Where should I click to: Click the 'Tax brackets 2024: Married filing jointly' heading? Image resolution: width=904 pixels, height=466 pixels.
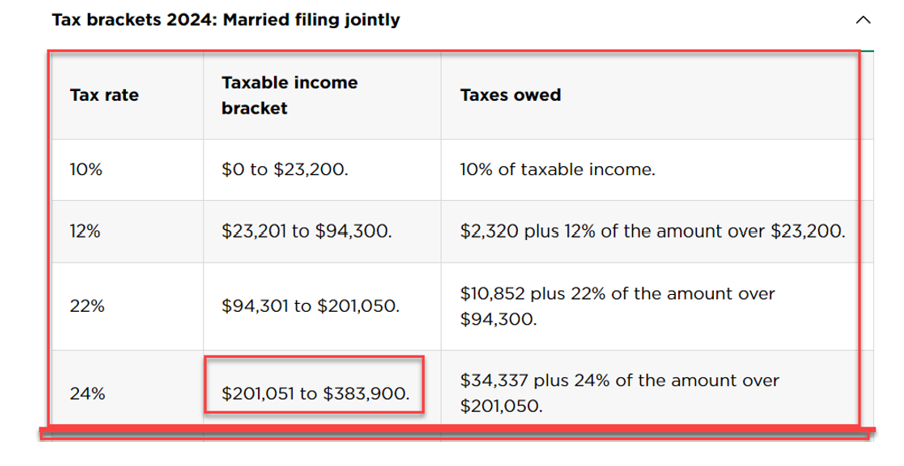[x=225, y=20]
